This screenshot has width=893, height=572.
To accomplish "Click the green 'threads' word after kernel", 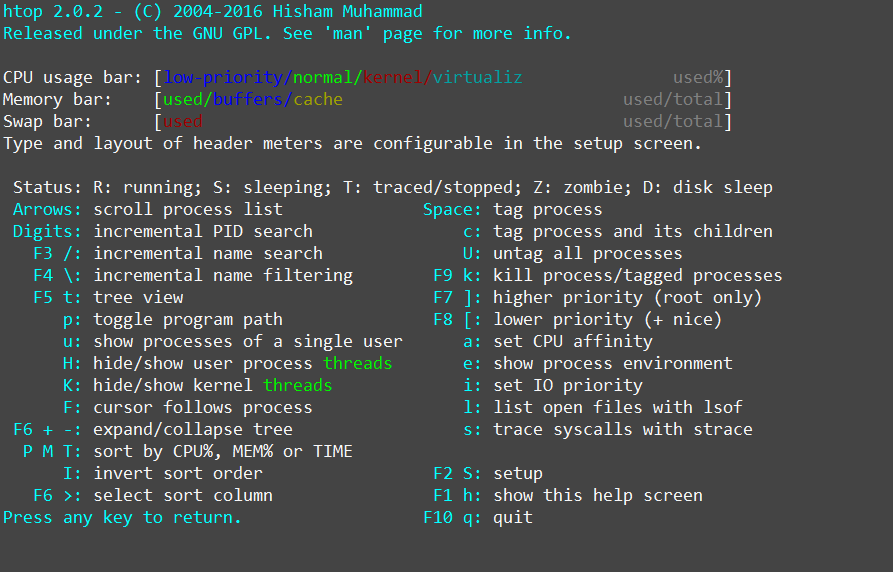I will pyautogui.click(x=297, y=385).
